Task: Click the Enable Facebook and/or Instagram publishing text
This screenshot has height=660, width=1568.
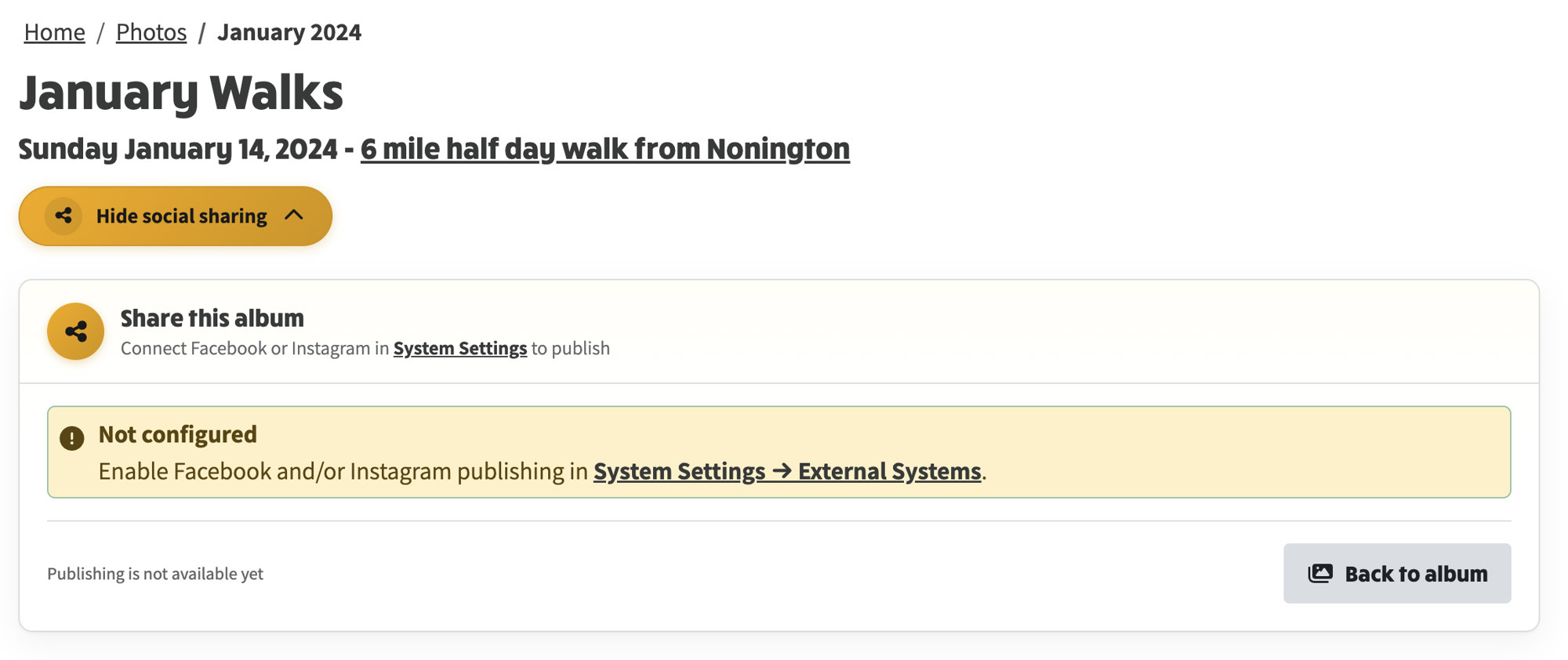Action: coord(343,471)
